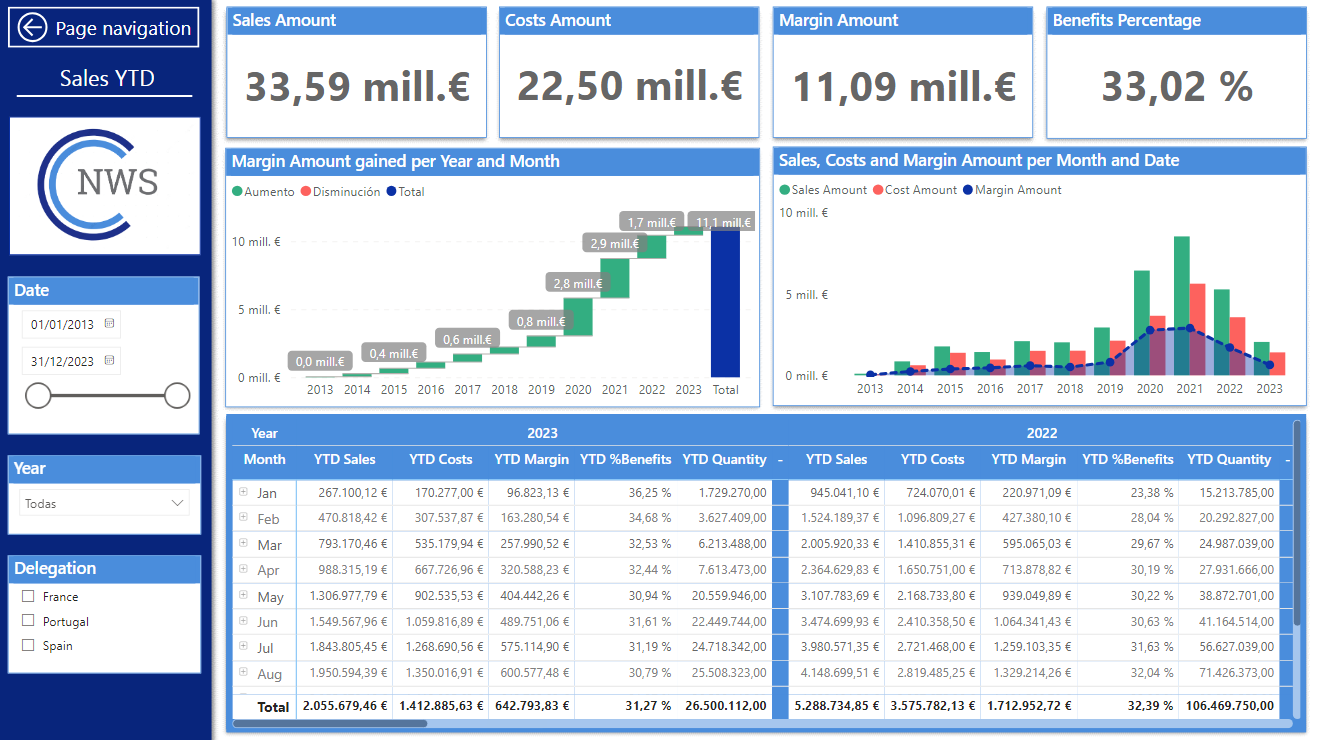Open the Year dropdown showing Todas
Screen dimensions: 1318x740
pyautogui.click(x=105, y=503)
